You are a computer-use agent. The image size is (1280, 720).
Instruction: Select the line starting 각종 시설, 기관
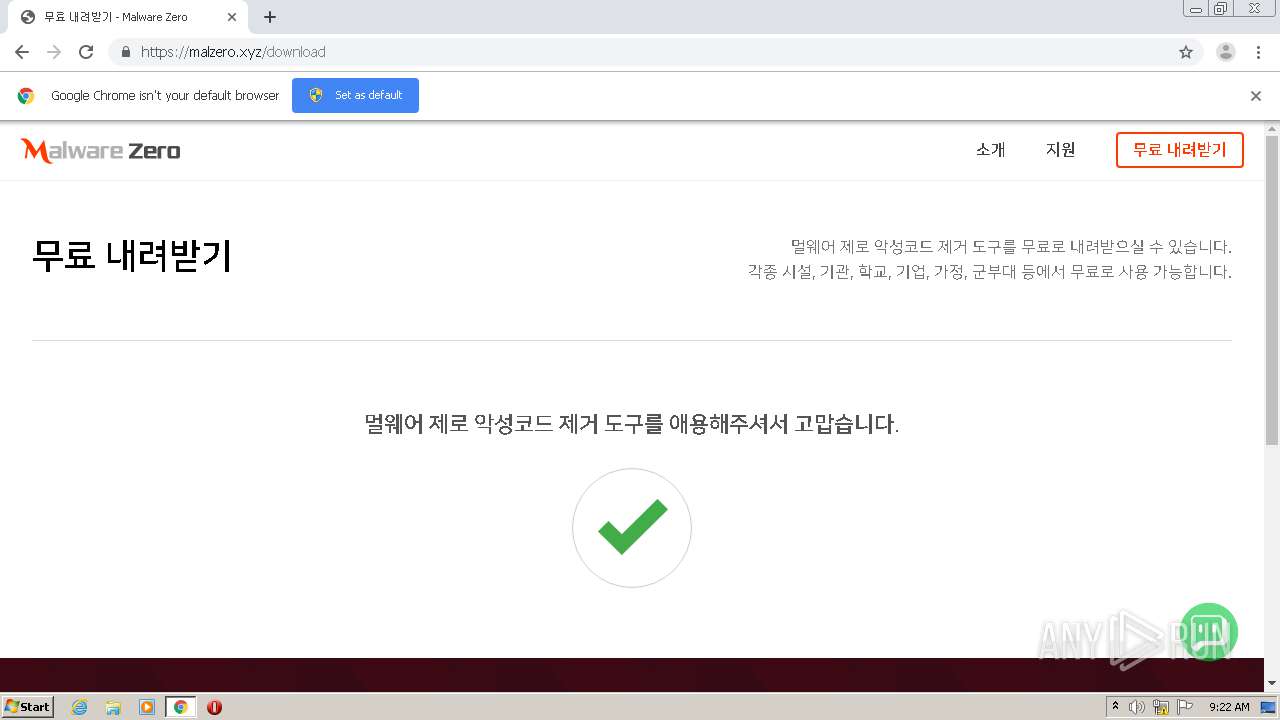(x=989, y=271)
